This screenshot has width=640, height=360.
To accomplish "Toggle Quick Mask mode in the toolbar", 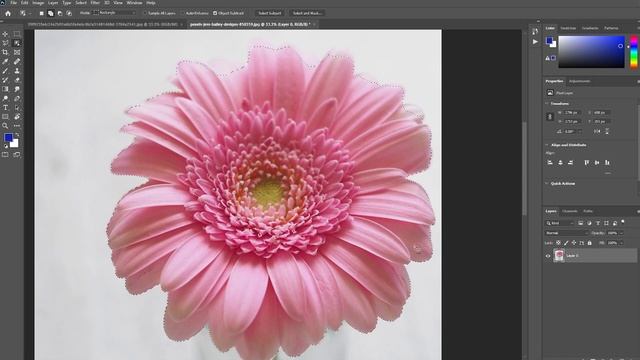I will pos(5,155).
